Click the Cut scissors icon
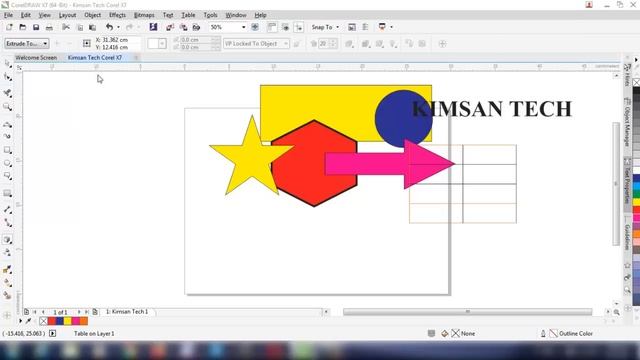This screenshot has height=360, width=640. pos(66,27)
